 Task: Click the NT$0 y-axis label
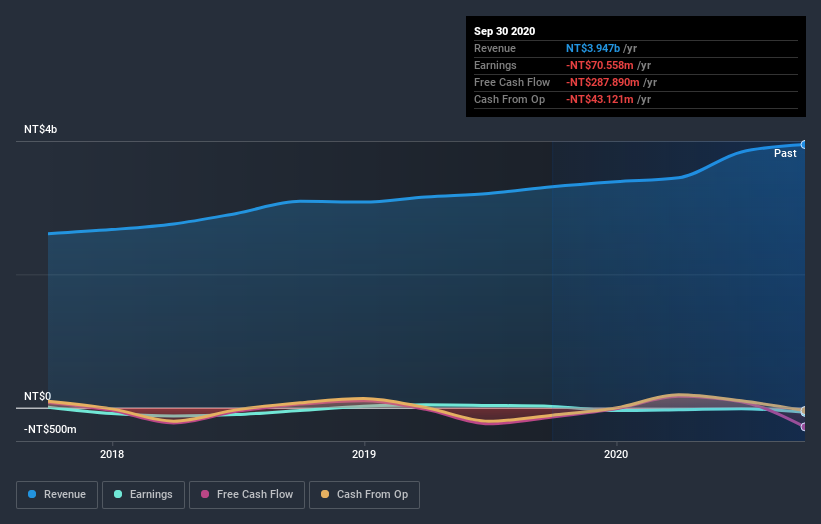(x=38, y=396)
